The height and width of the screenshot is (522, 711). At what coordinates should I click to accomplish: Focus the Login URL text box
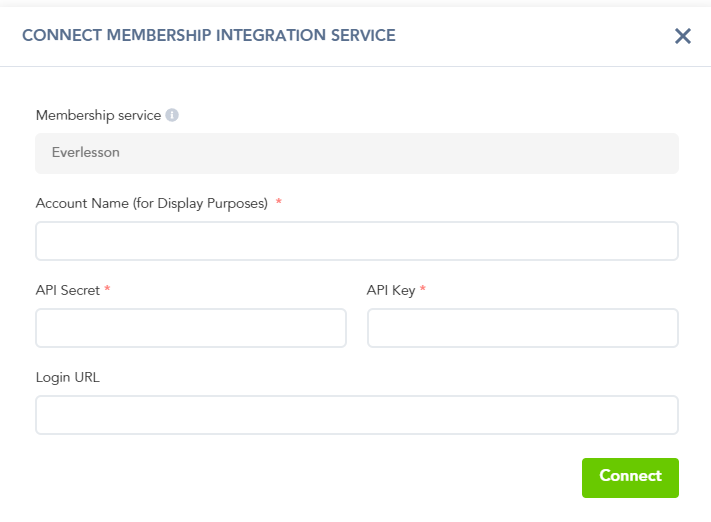coord(357,415)
